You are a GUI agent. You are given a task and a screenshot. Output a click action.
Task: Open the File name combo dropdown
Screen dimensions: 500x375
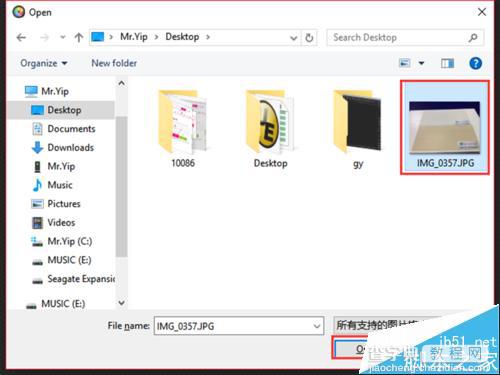click(x=317, y=326)
